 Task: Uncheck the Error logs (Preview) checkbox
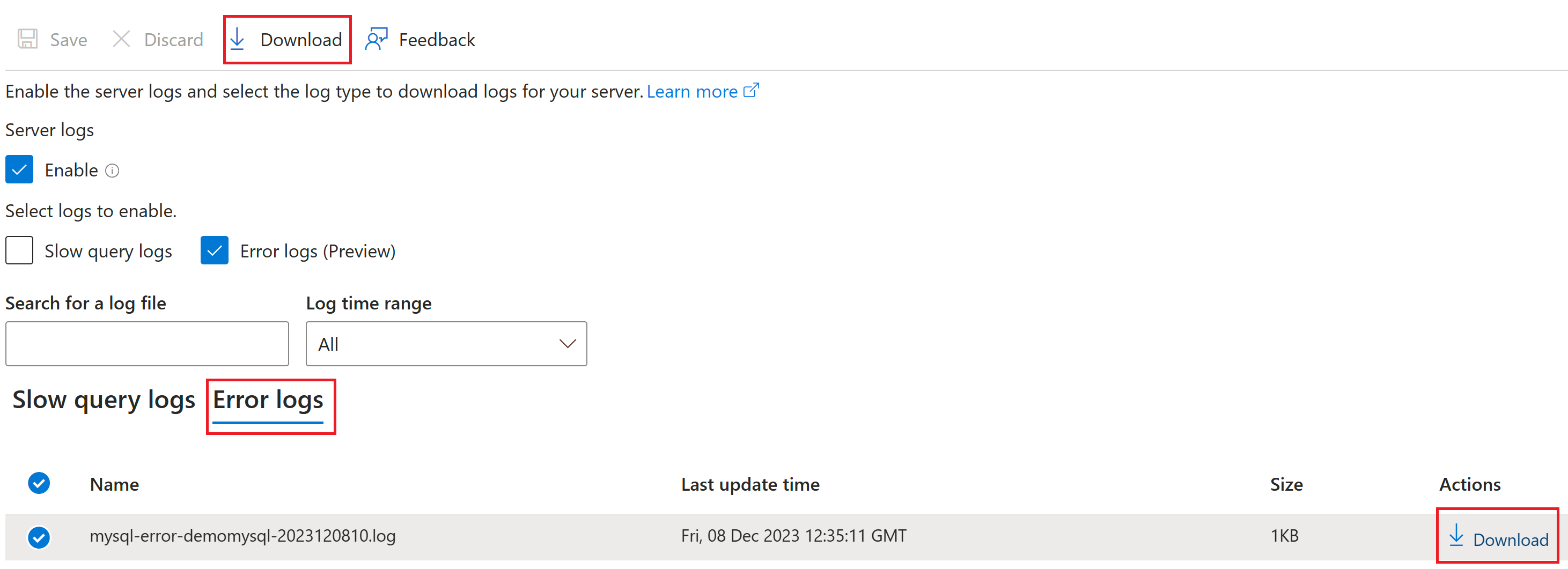coord(214,251)
